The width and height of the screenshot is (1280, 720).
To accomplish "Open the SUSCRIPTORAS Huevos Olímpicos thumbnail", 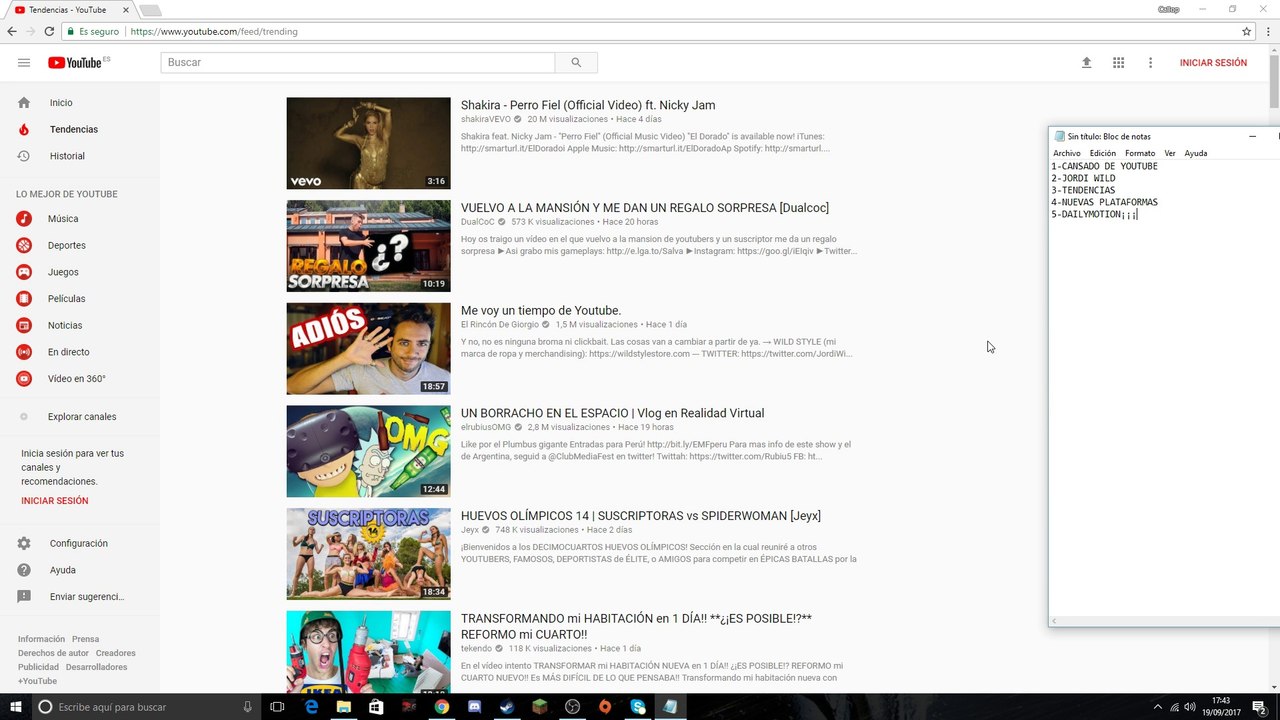I will [x=368, y=554].
